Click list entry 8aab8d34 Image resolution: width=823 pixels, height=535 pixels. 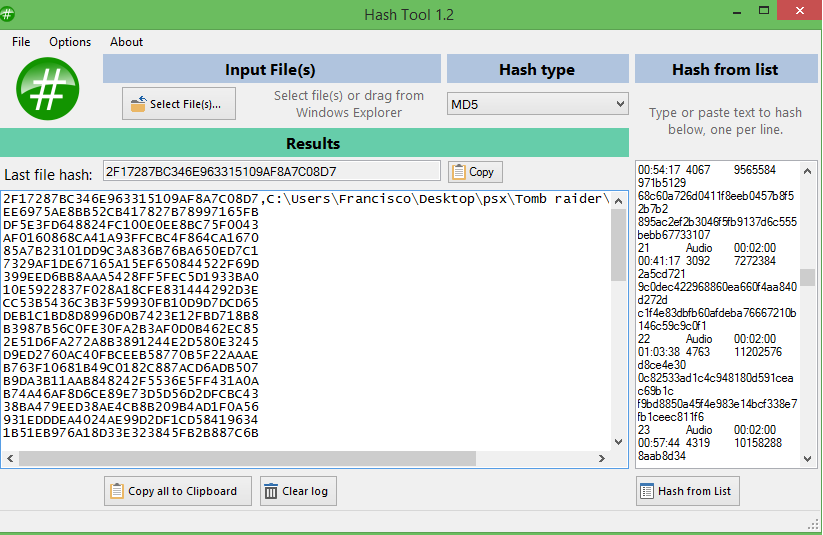pos(662,456)
